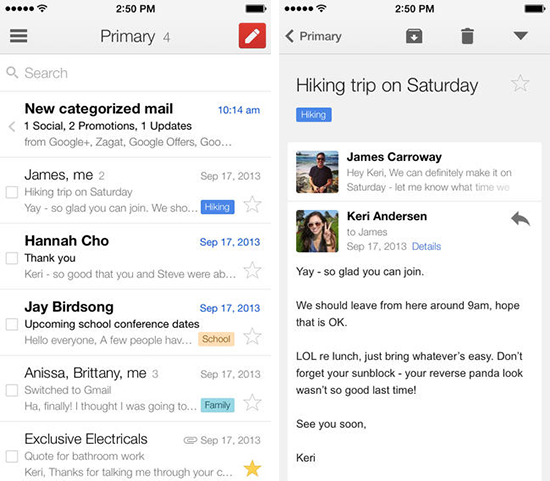Expand James Carroway's collapsed message
The image size is (550, 481).
pos(415,172)
